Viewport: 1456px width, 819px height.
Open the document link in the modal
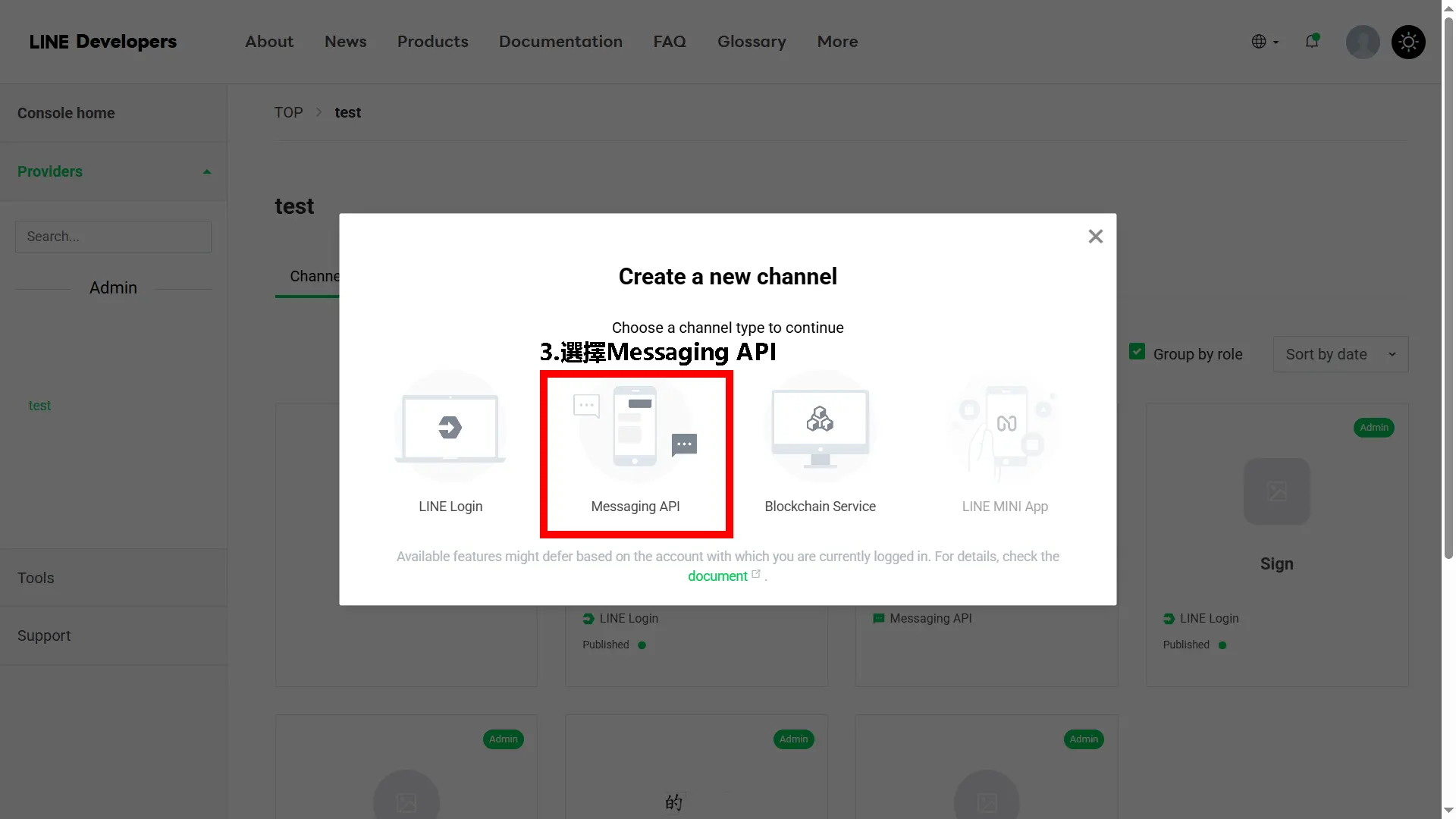pyautogui.click(x=718, y=576)
